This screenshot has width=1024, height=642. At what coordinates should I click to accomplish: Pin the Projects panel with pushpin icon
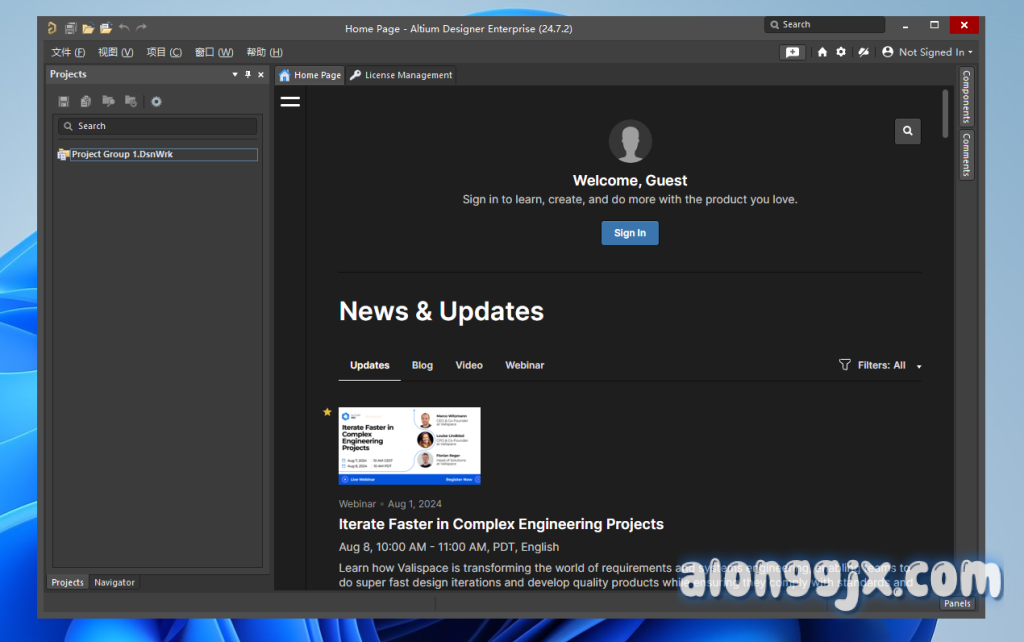click(248, 75)
